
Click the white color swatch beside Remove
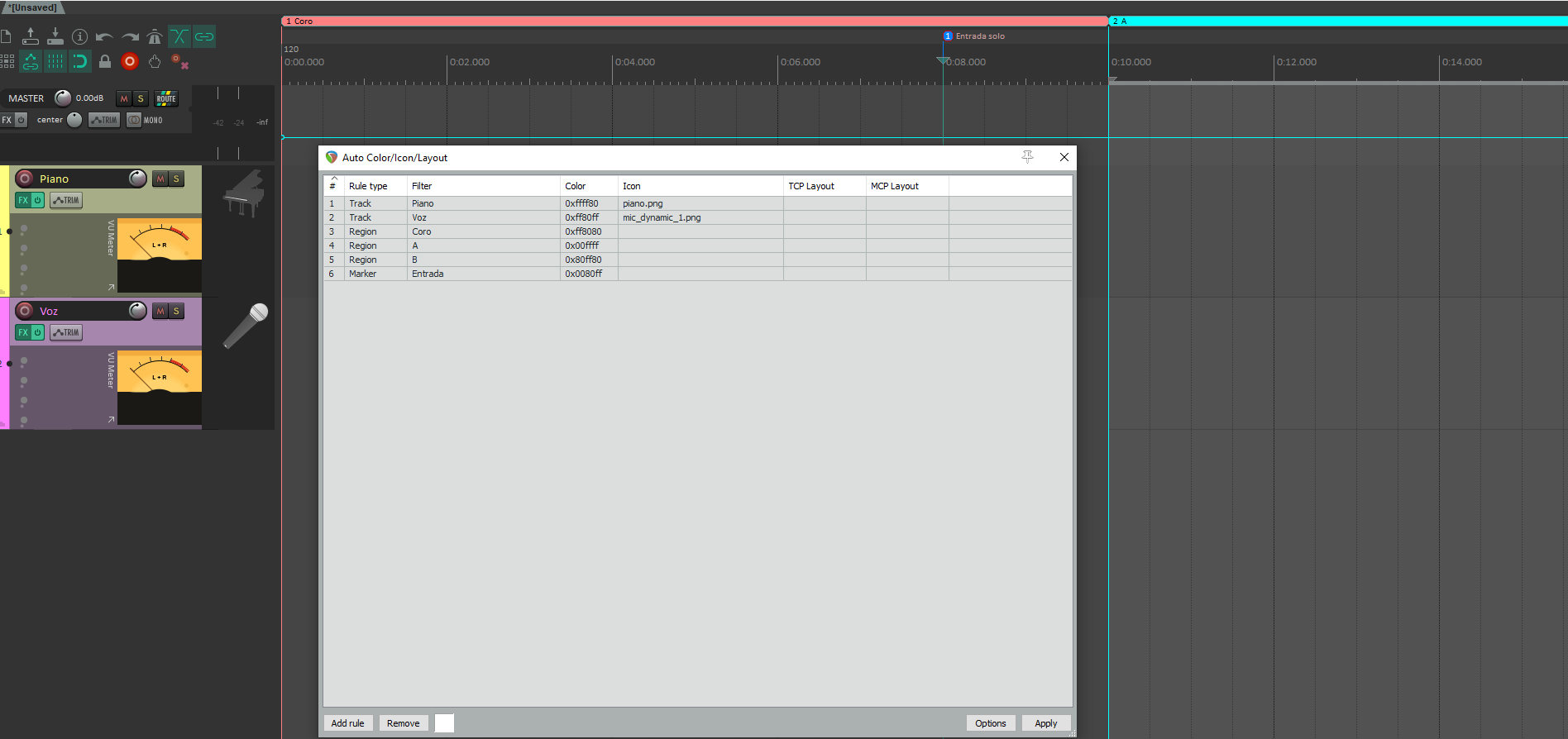(x=444, y=723)
